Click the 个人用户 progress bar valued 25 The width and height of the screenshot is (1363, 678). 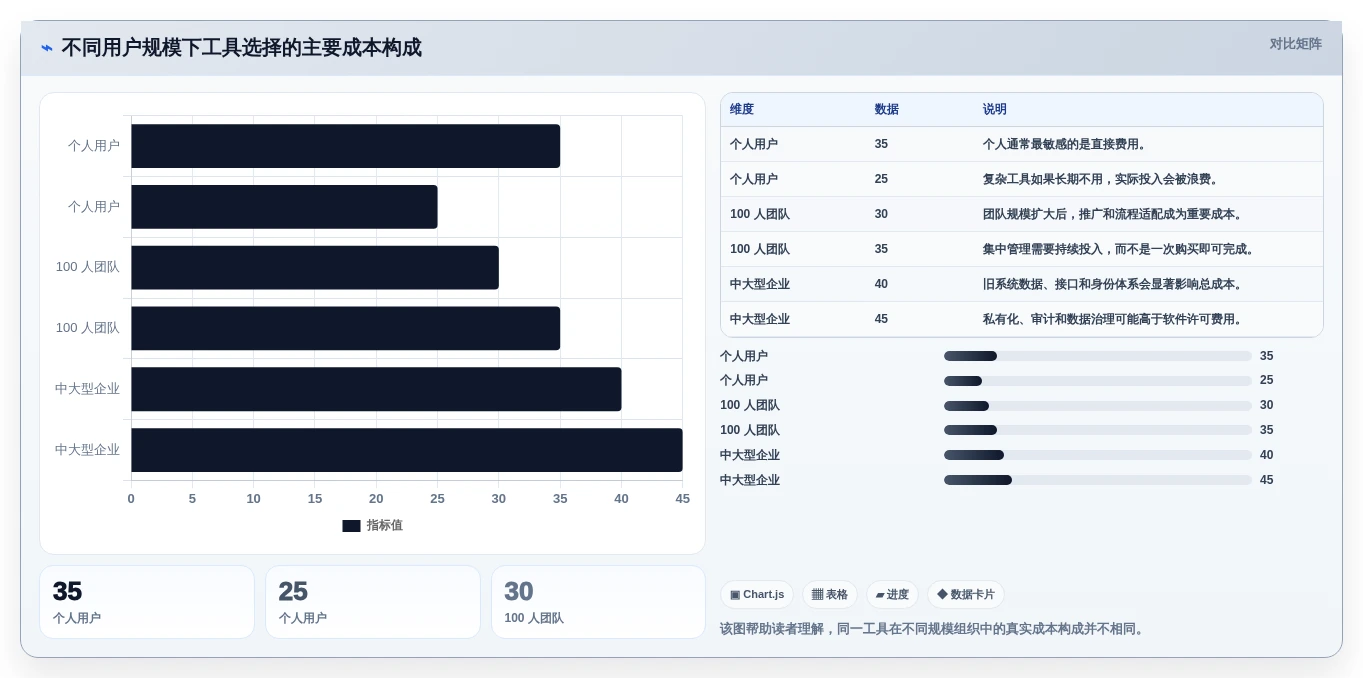[1097, 381]
